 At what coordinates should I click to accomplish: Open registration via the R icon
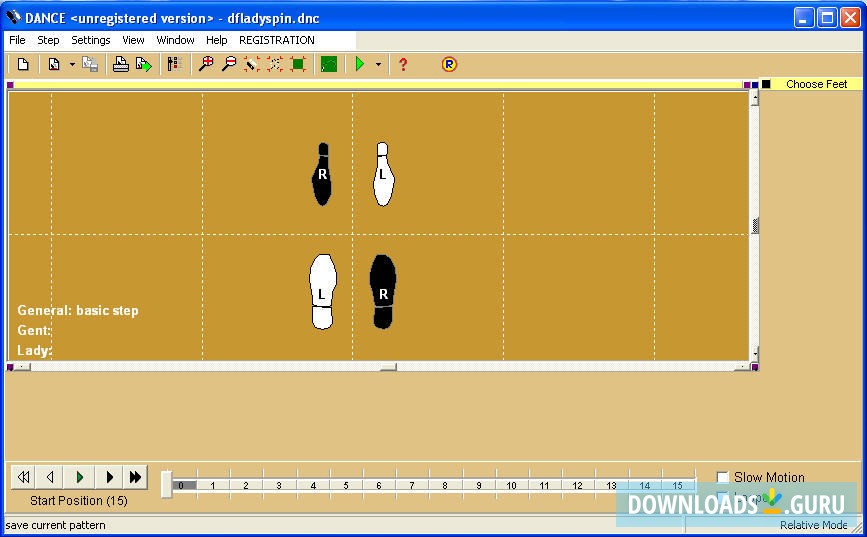(449, 65)
